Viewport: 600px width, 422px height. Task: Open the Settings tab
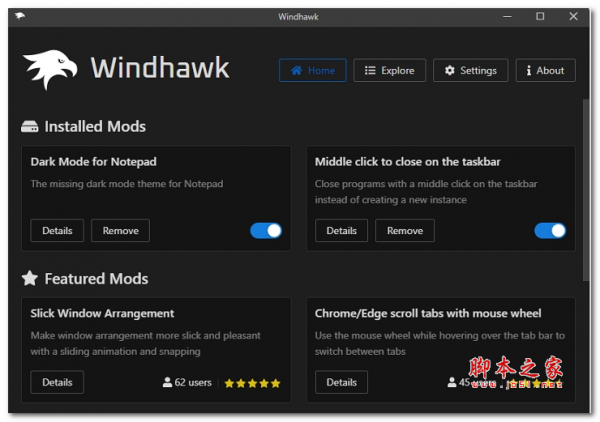pyautogui.click(x=470, y=70)
